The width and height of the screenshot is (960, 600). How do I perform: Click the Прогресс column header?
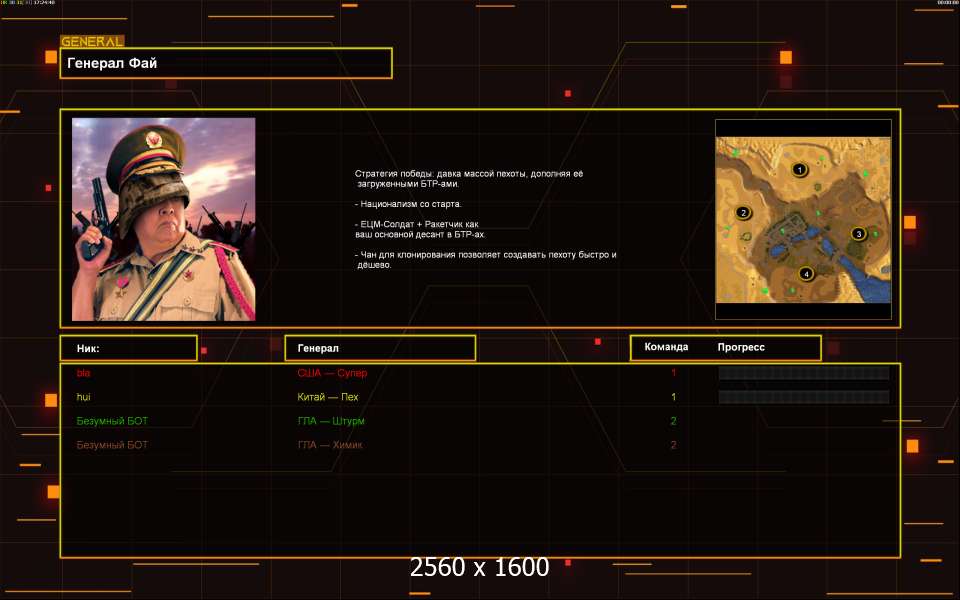pyautogui.click(x=741, y=348)
